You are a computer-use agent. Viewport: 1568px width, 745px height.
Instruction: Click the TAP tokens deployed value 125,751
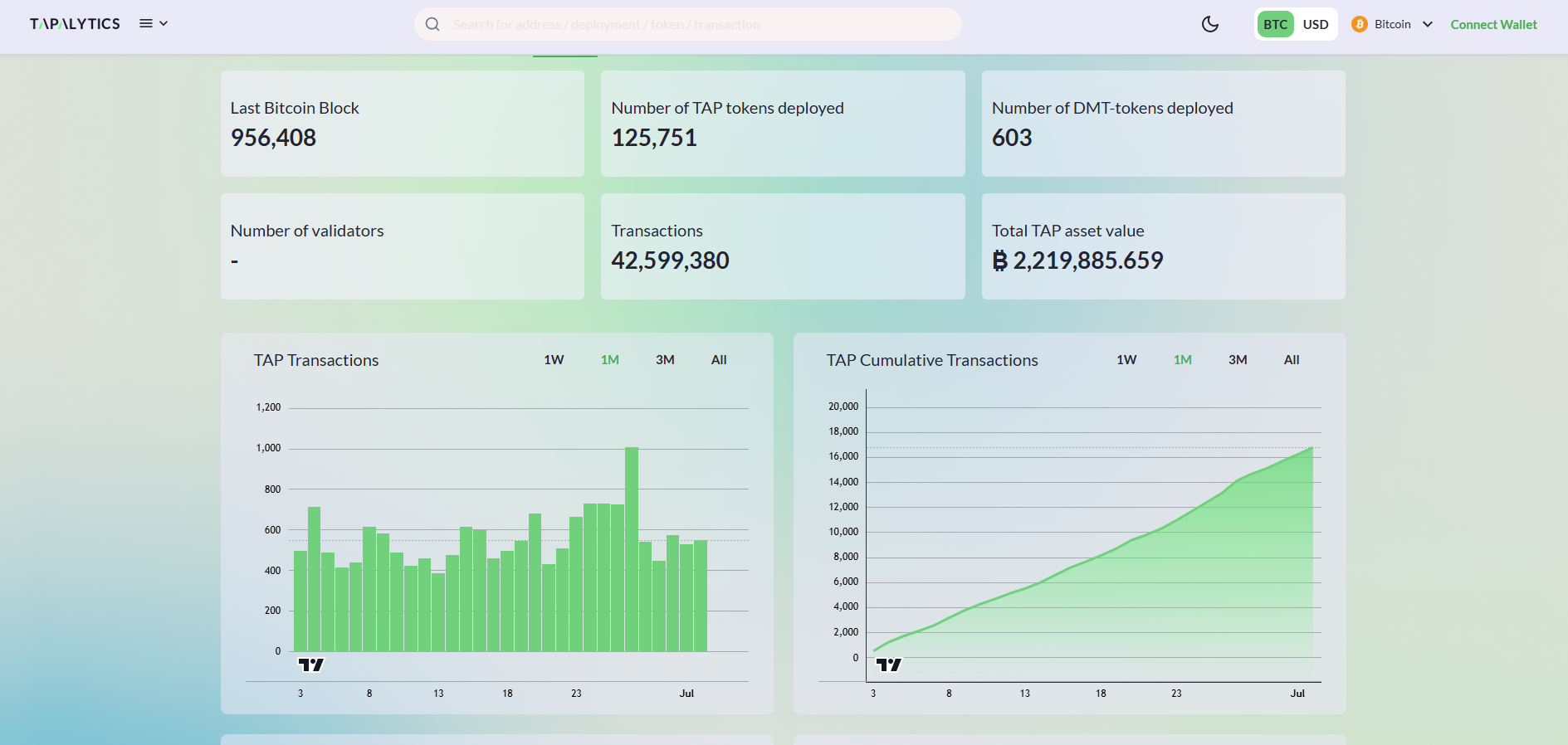(x=654, y=138)
